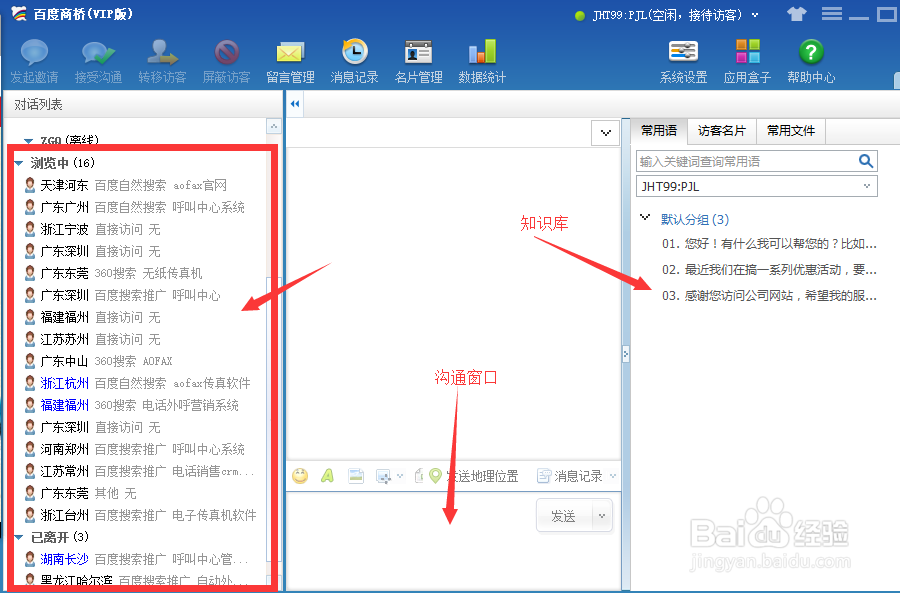
Task: Click the screenshot capture icon
Action: pos(383,476)
